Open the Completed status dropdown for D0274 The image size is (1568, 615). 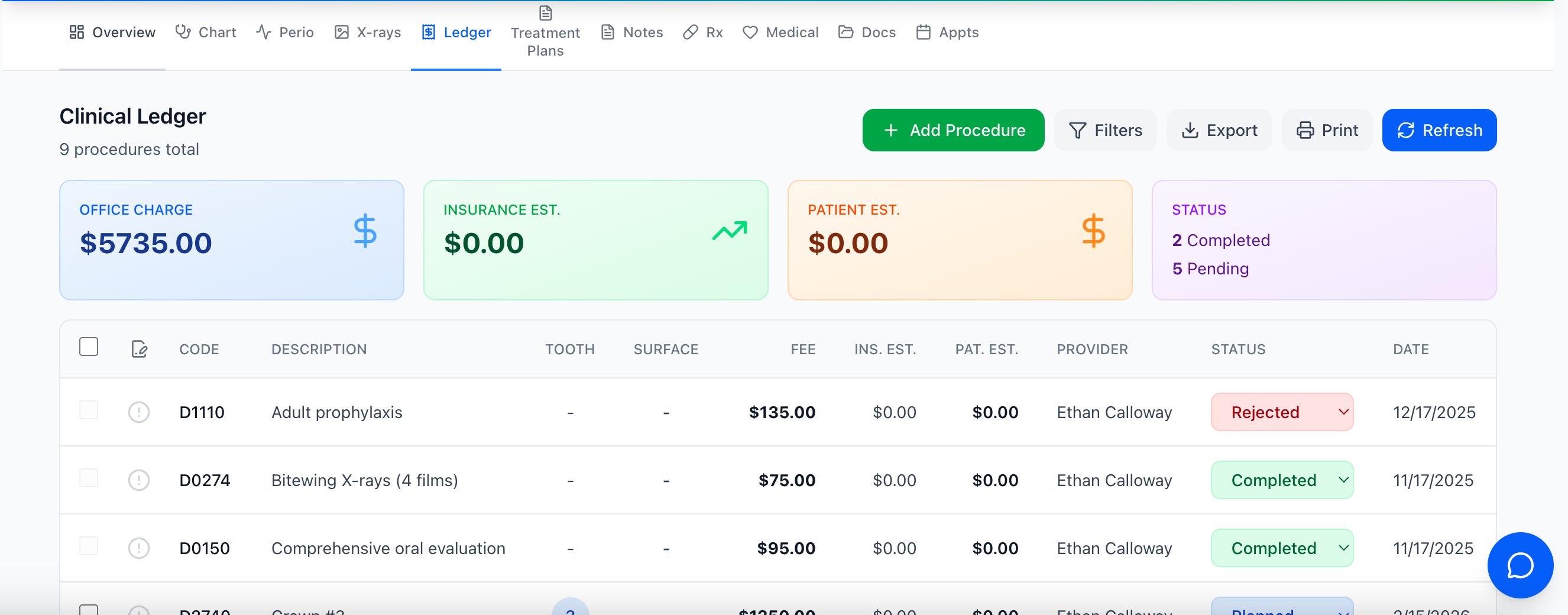pos(1282,480)
